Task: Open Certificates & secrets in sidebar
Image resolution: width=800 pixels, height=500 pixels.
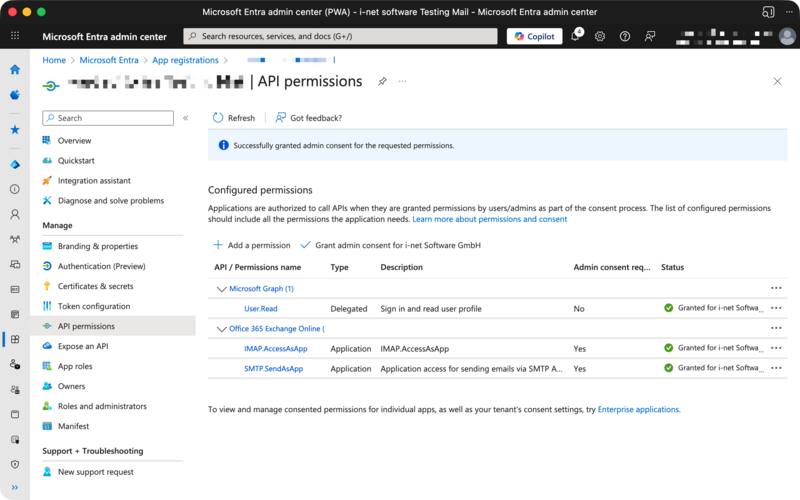Action: click(x=95, y=286)
